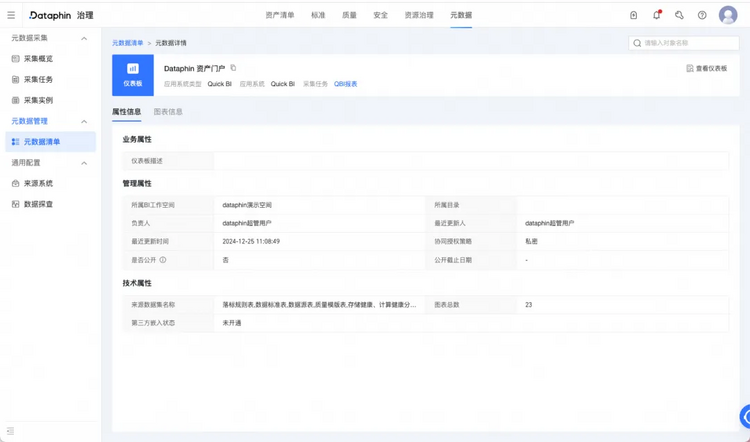
Task: Collapse the 元数据采集 section
Action: click(x=84, y=38)
